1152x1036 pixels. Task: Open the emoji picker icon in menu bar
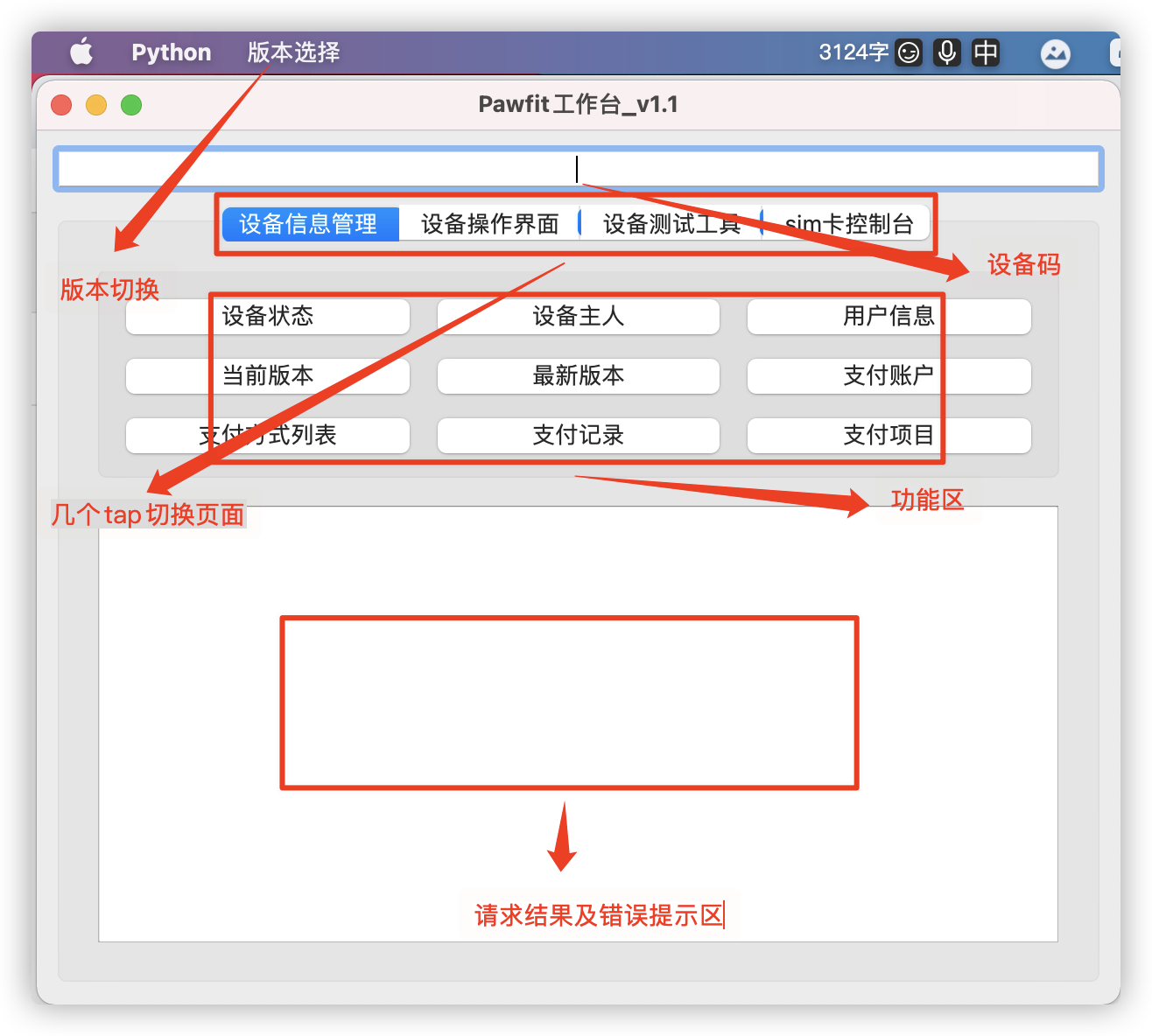(909, 52)
